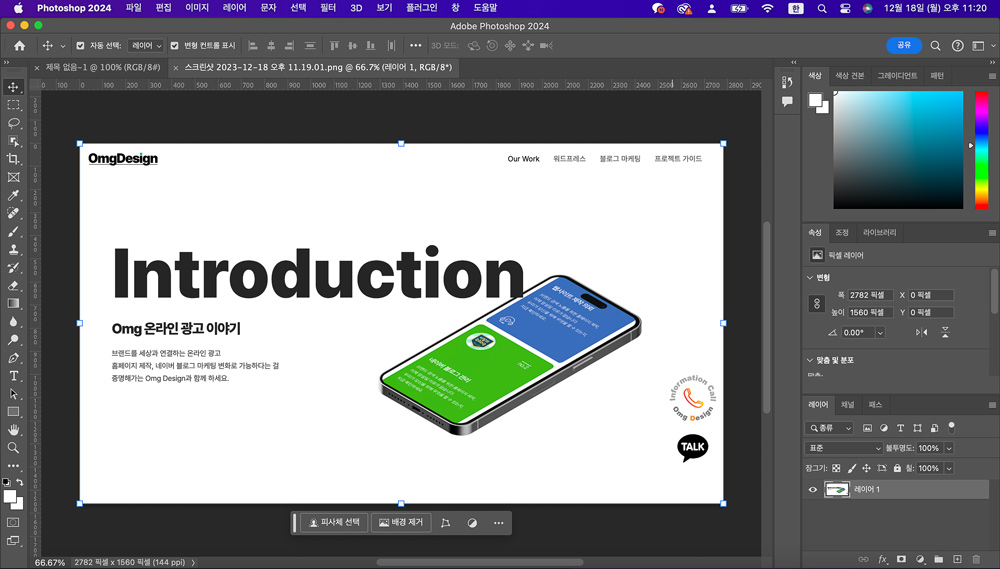Hide 레이어 1 using eye icon
This screenshot has width=1000, height=569.
(x=813, y=490)
